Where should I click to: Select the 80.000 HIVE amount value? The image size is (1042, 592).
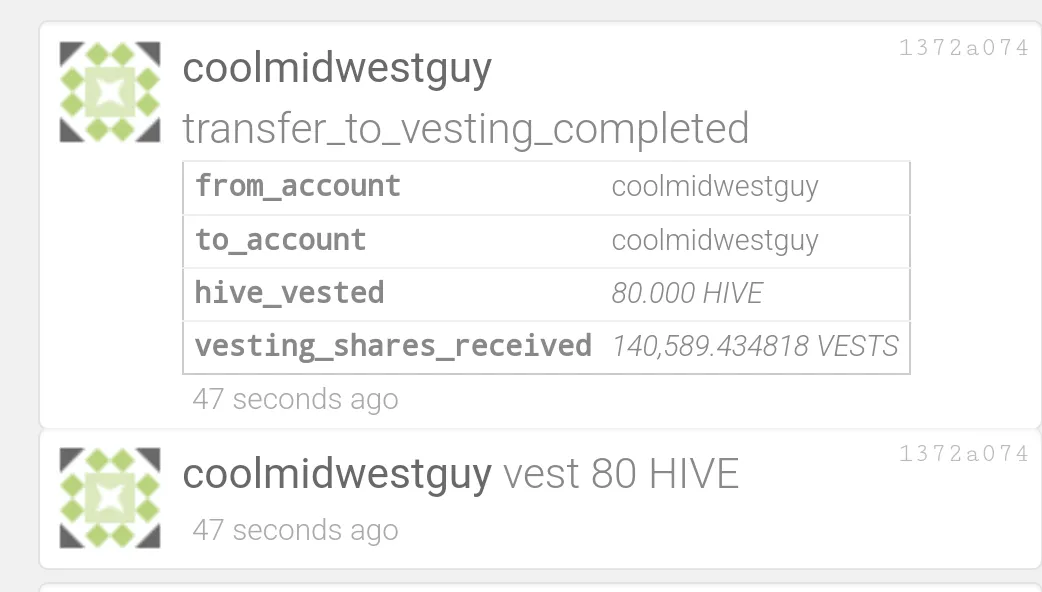pyautogui.click(x=687, y=294)
